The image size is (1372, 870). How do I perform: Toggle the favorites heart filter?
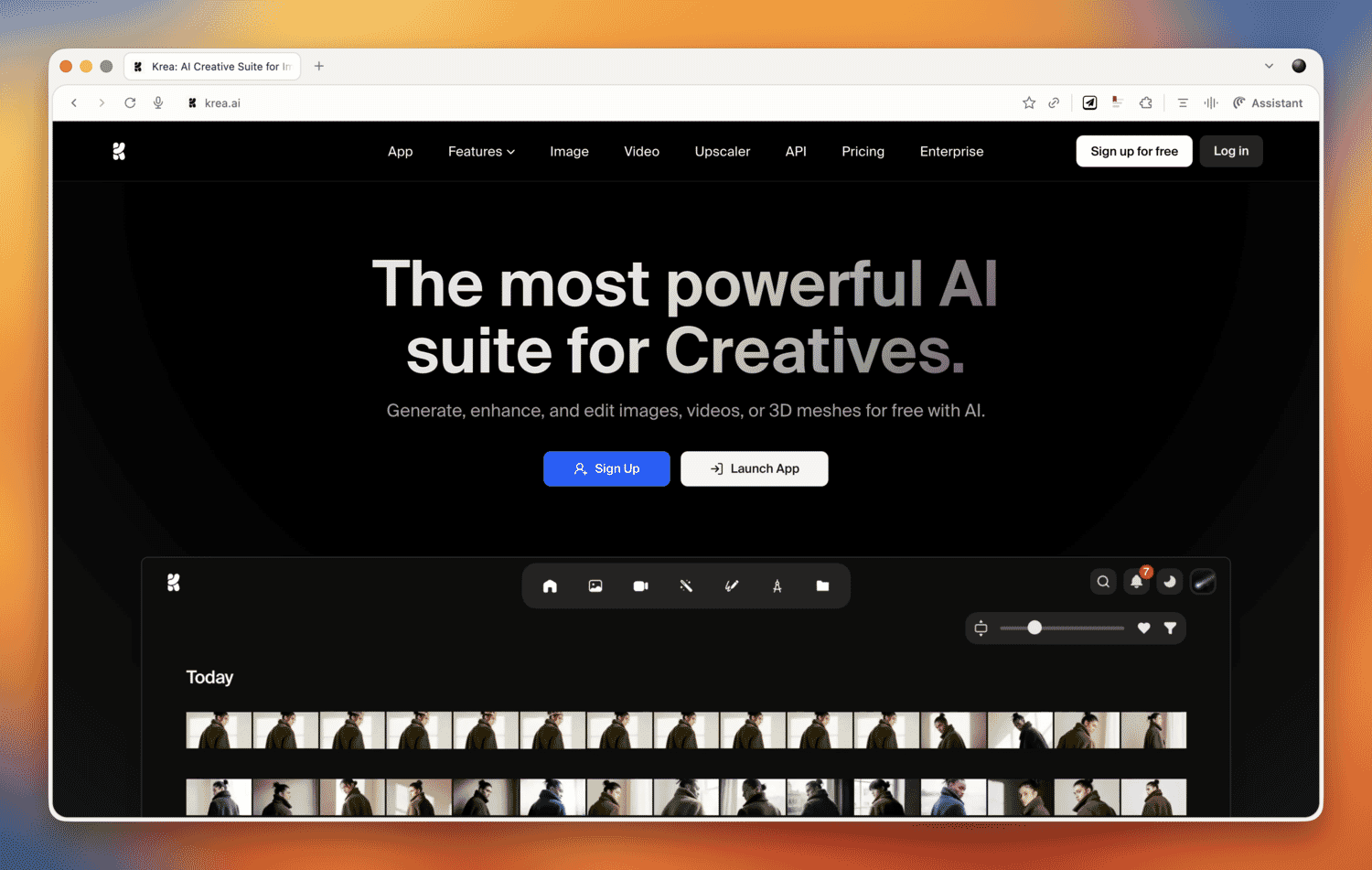point(1143,628)
